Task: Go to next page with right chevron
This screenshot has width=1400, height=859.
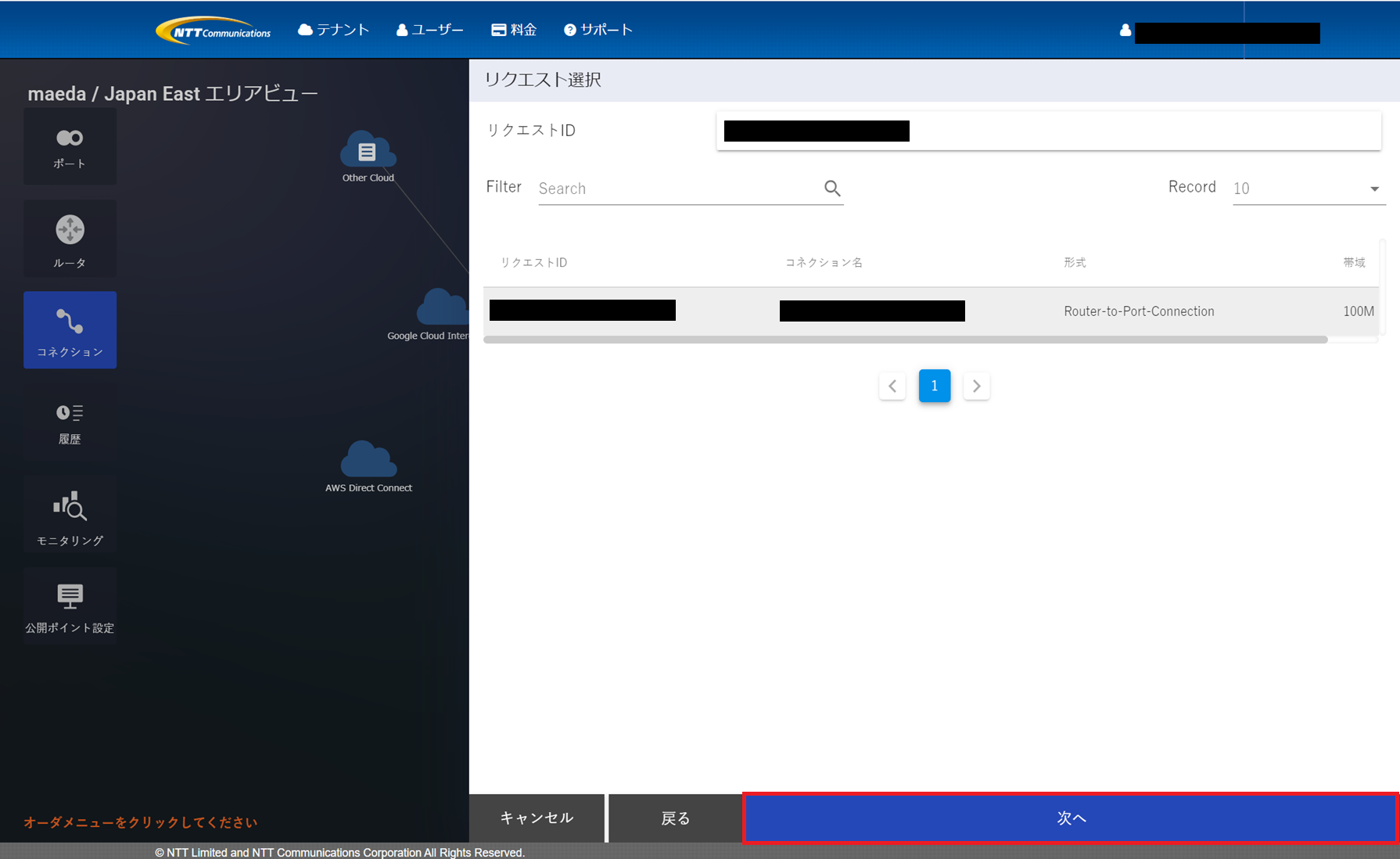Action: [x=976, y=386]
